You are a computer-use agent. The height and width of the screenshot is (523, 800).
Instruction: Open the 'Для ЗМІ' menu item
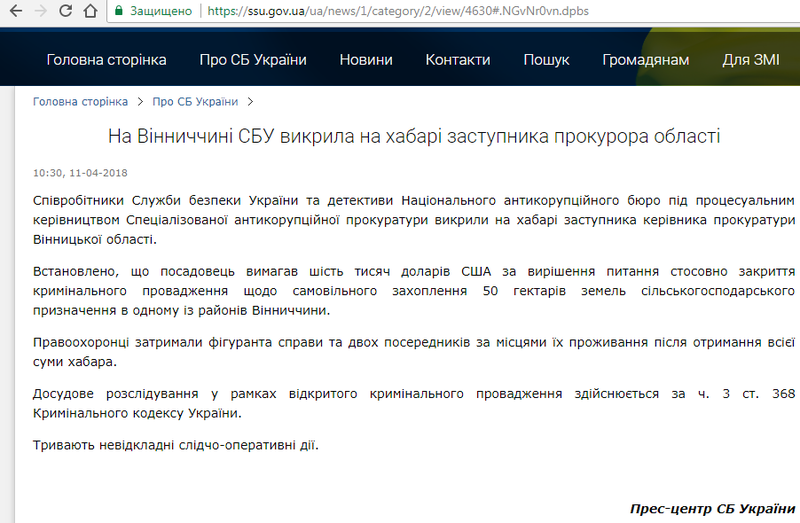point(750,60)
